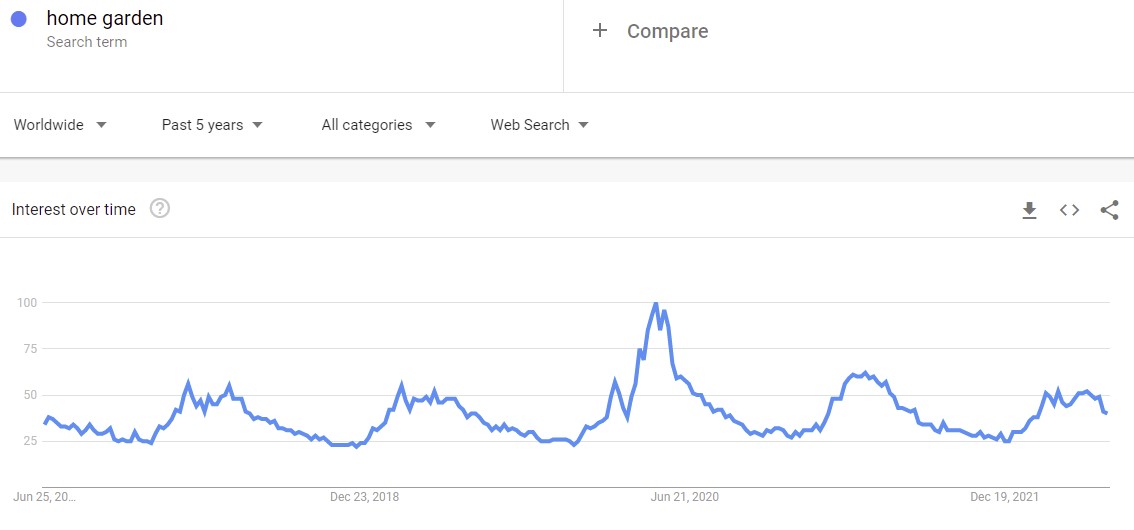Screen dimensions: 1134x530
Task: Click the 100 value axis label
Action: 26,302
